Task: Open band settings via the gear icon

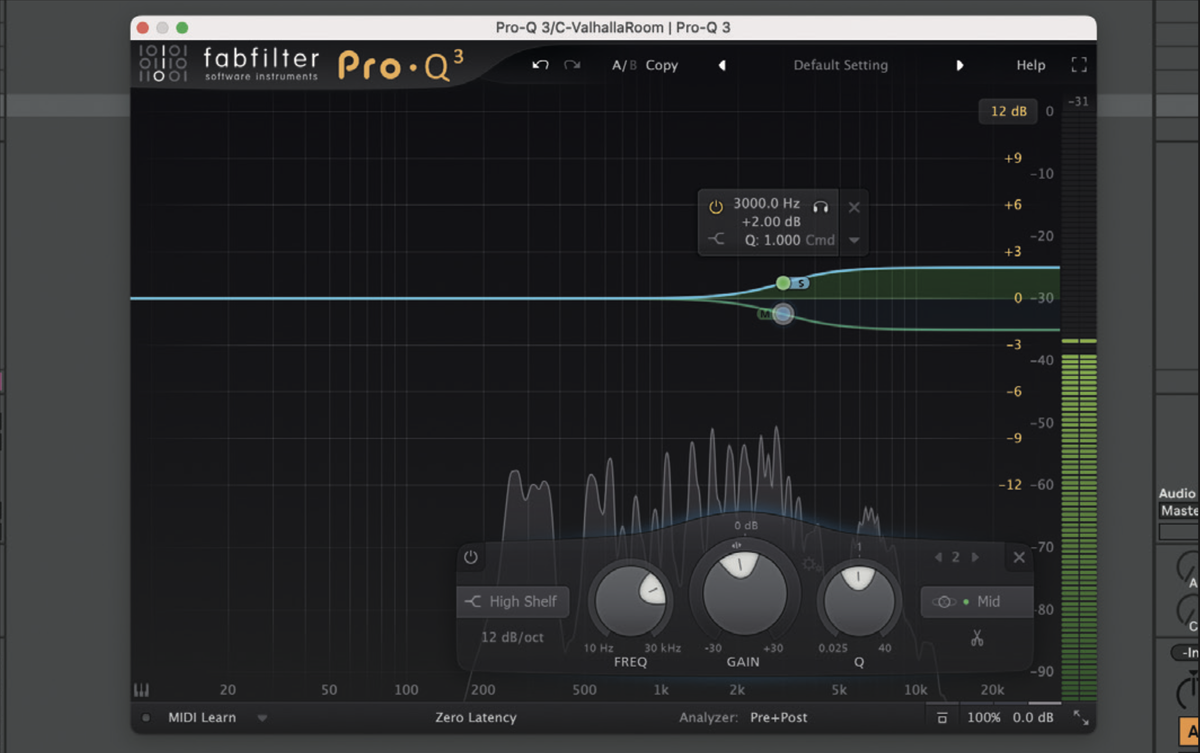Action: 808,564
